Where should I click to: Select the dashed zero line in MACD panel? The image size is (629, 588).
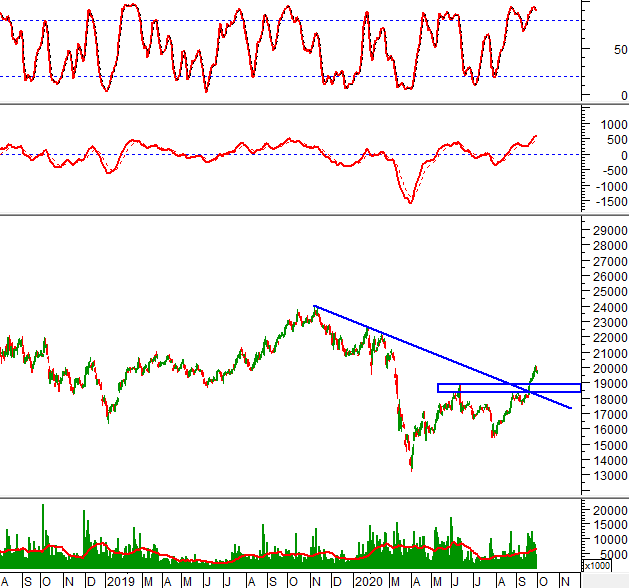pos(250,154)
